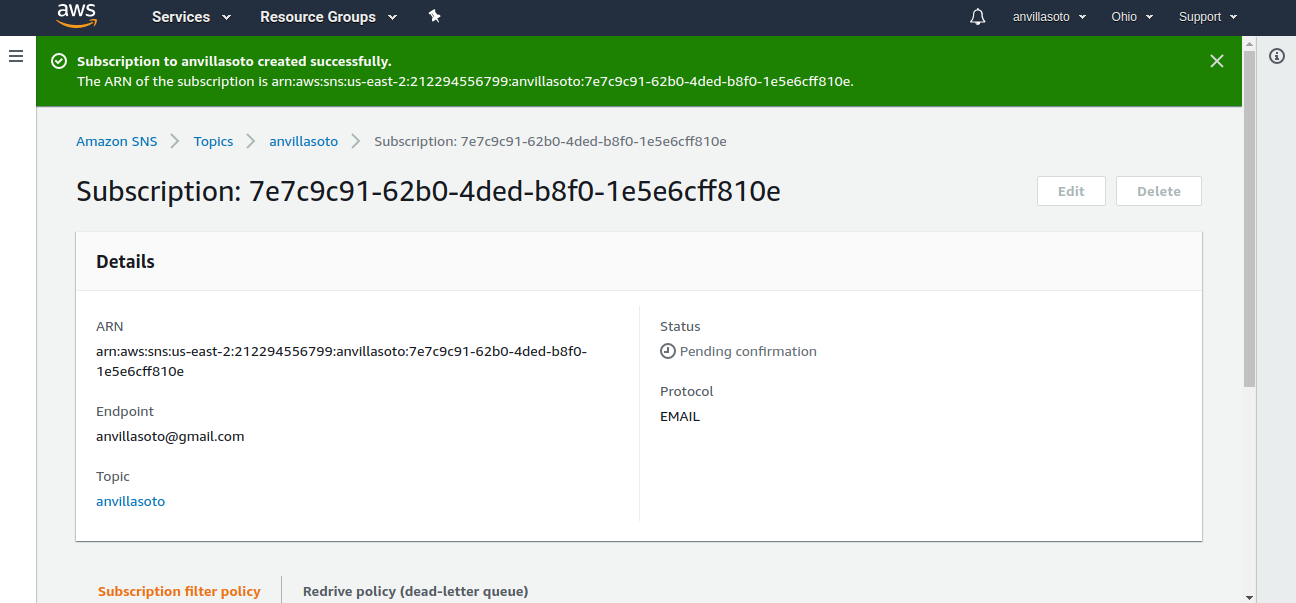The image size is (1296, 603).
Task: Click the EMAIL protocol value
Action: pyautogui.click(x=680, y=416)
